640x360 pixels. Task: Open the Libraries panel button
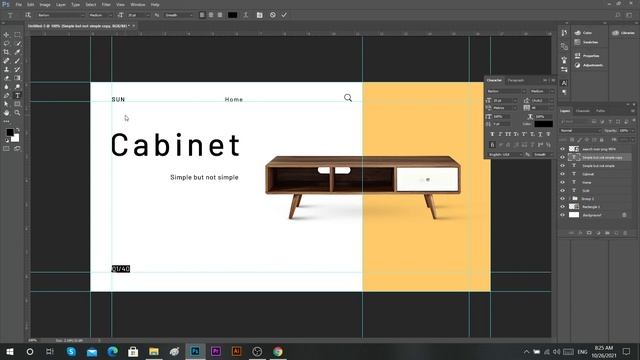tap(623, 33)
